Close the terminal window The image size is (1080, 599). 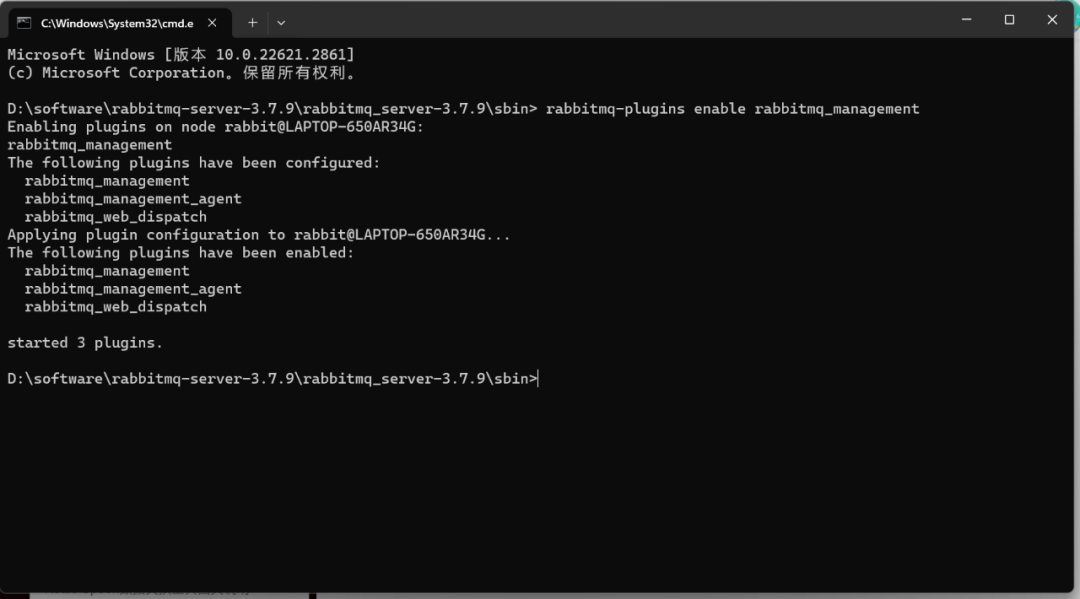coord(1052,20)
